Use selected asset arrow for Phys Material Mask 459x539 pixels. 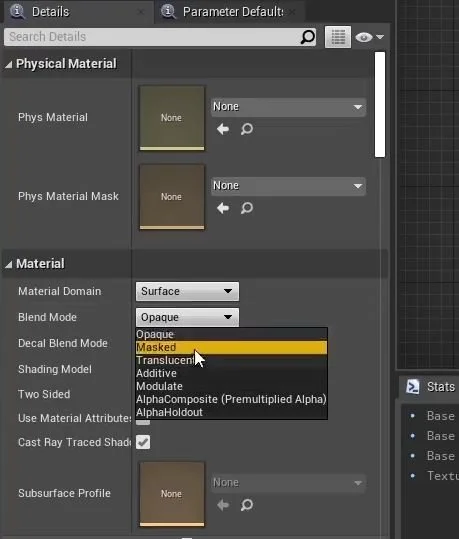coord(223,208)
